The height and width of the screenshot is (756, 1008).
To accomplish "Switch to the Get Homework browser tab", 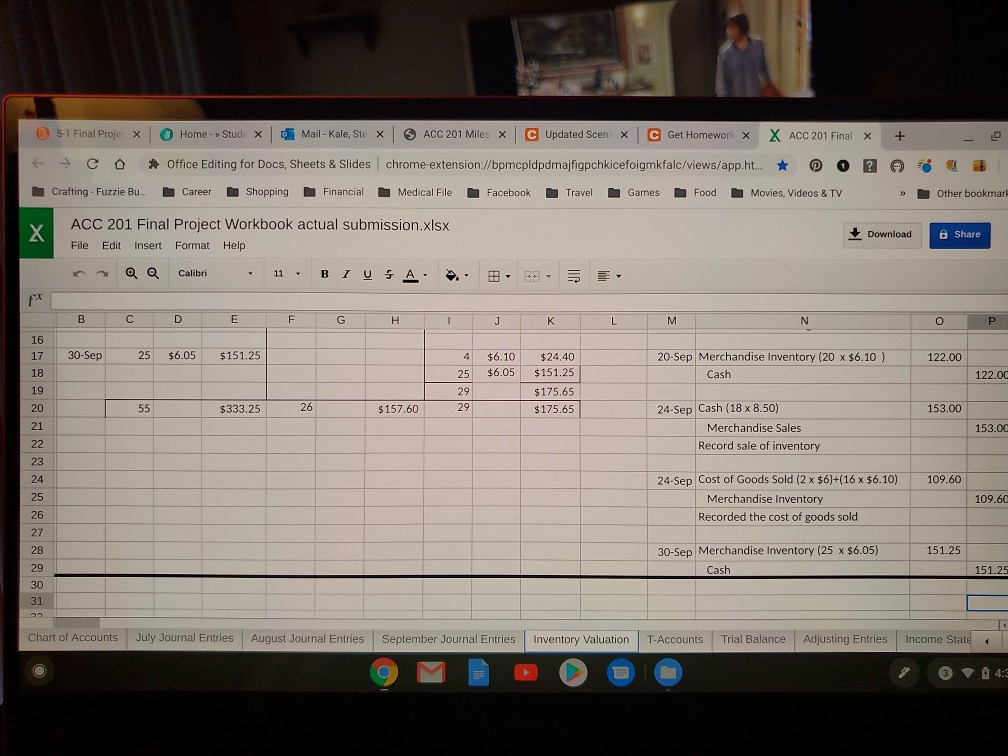I will 699,135.
